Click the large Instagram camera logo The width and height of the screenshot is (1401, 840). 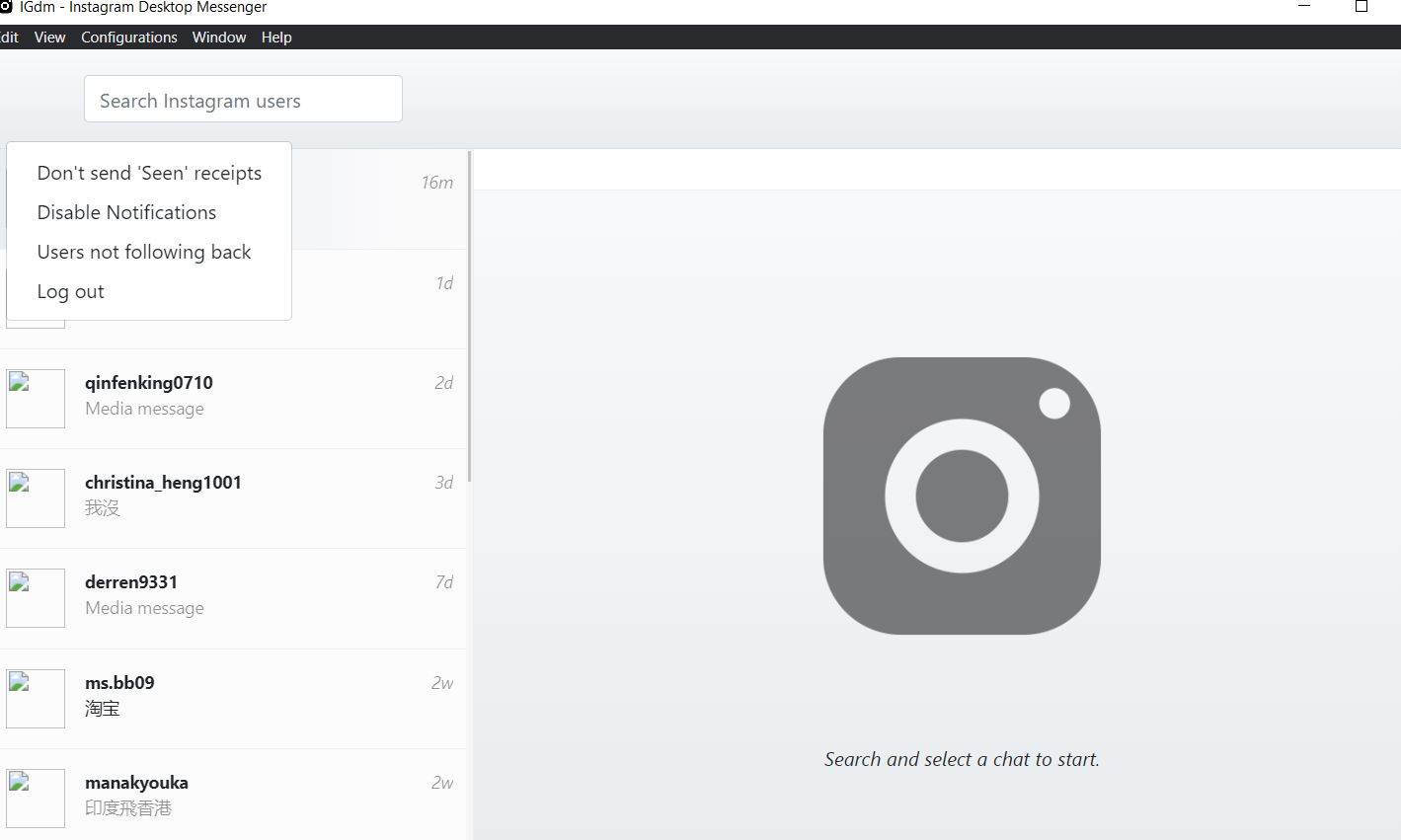[x=962, y=496]
